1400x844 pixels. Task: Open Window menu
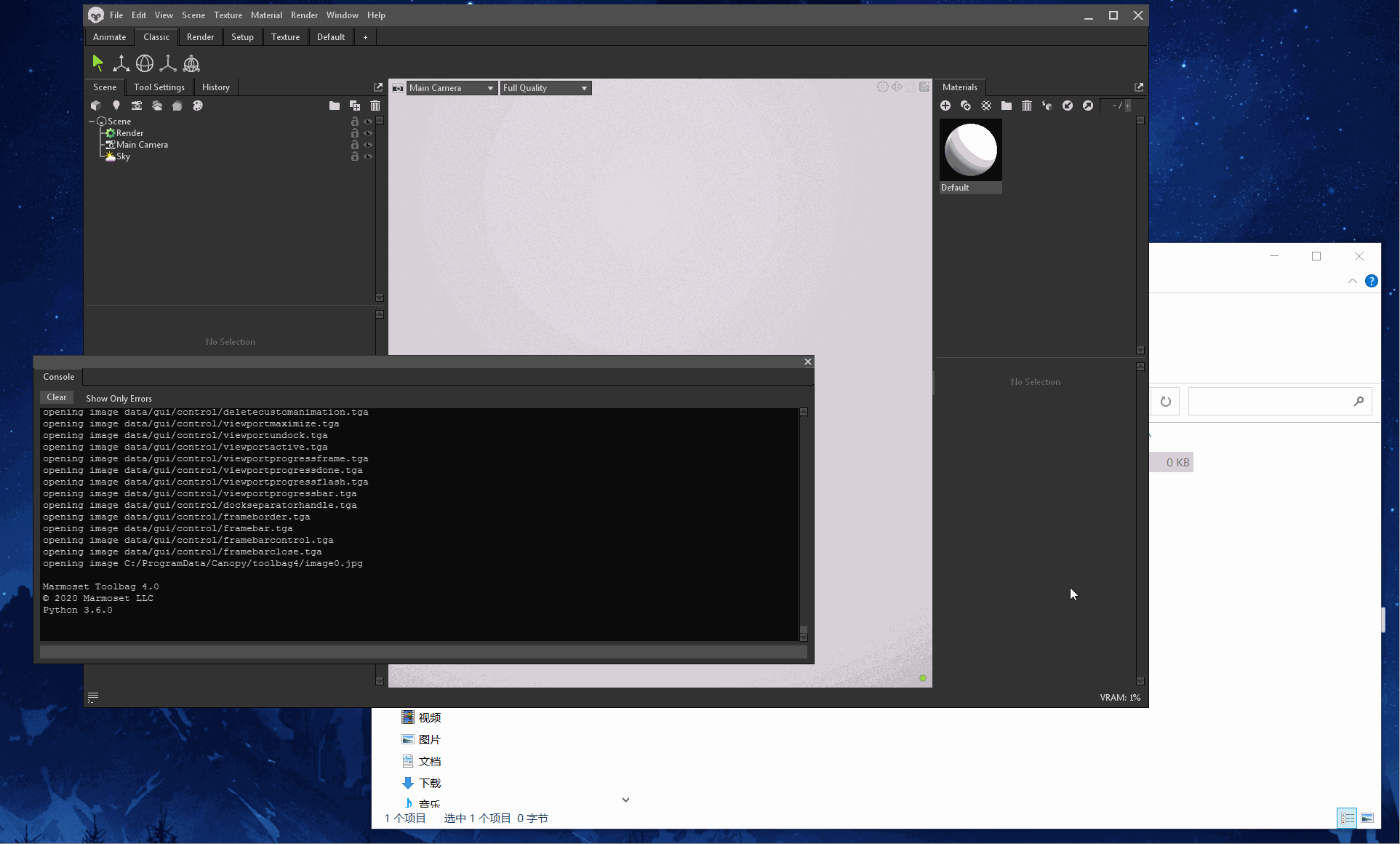(x=342, y=15)
